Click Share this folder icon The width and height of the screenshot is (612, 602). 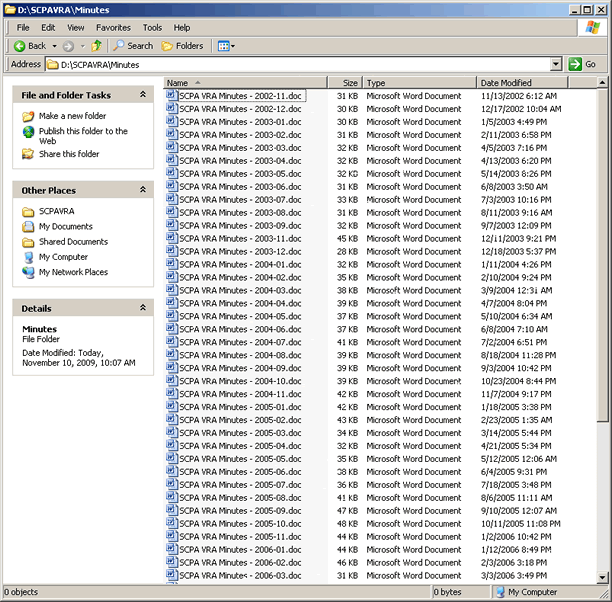click(x=28, y=154)
